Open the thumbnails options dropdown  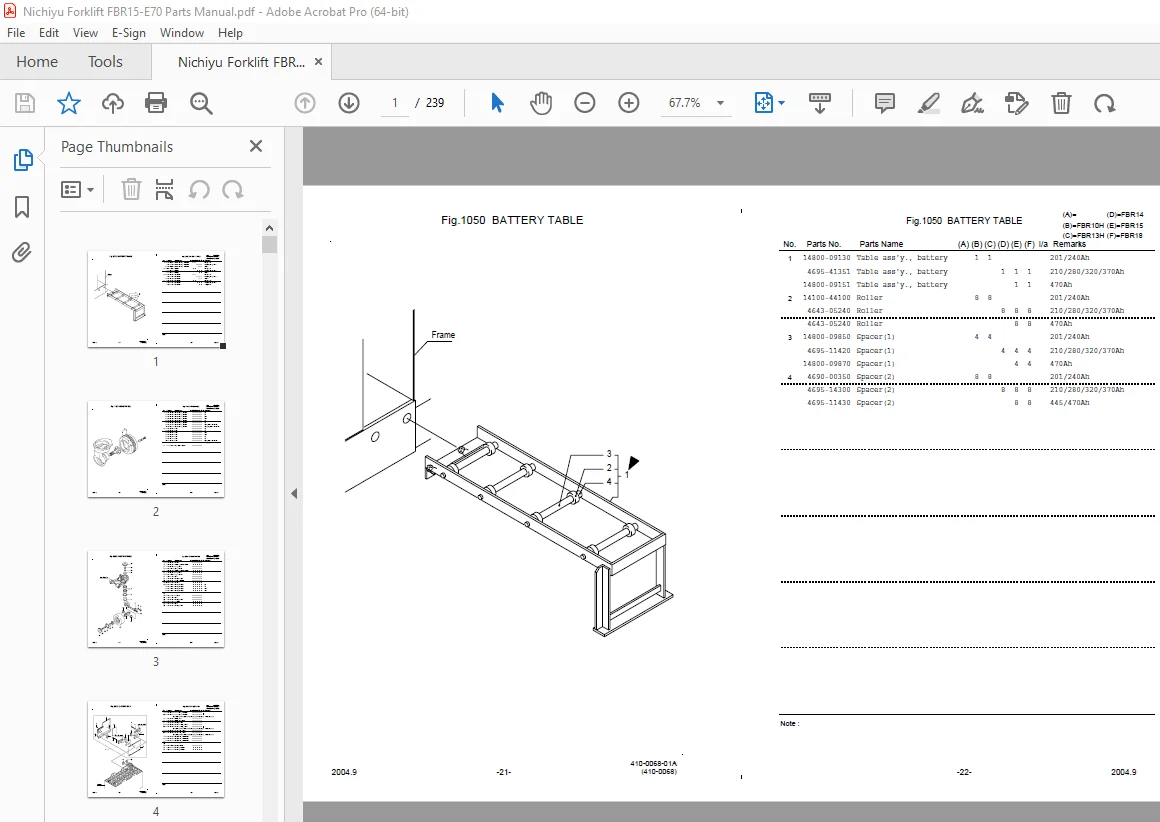click(77, 189)
